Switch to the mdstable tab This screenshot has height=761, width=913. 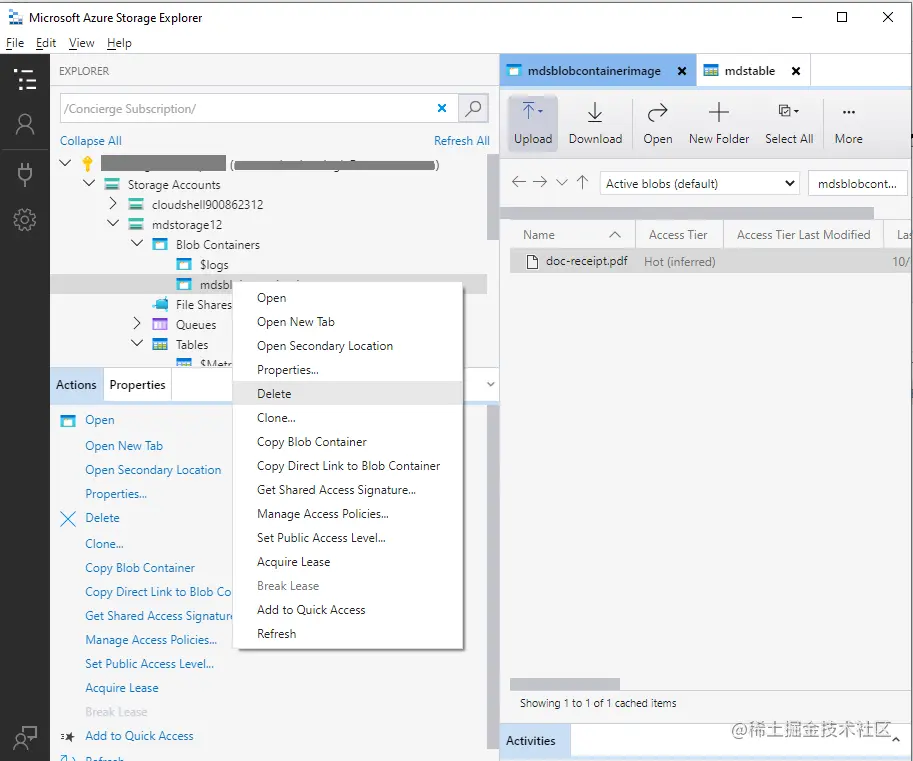click(x=751, y=70)
